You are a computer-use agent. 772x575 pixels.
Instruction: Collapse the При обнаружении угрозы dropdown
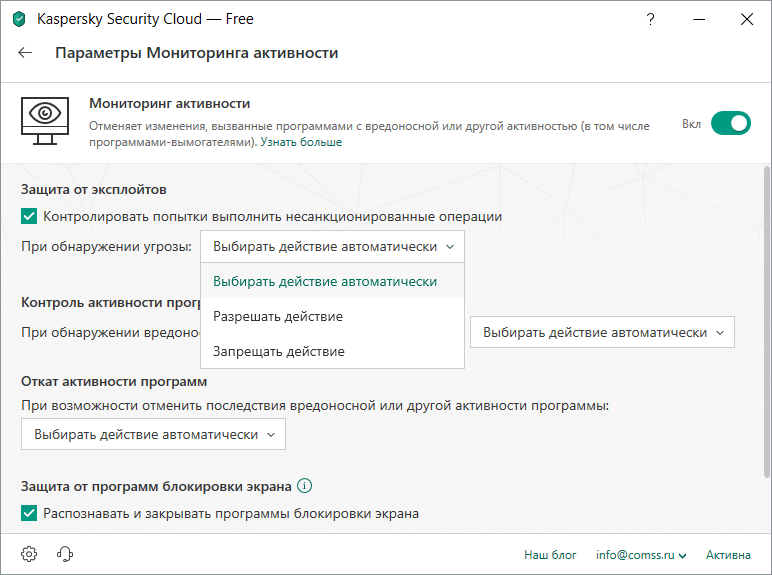332,246
